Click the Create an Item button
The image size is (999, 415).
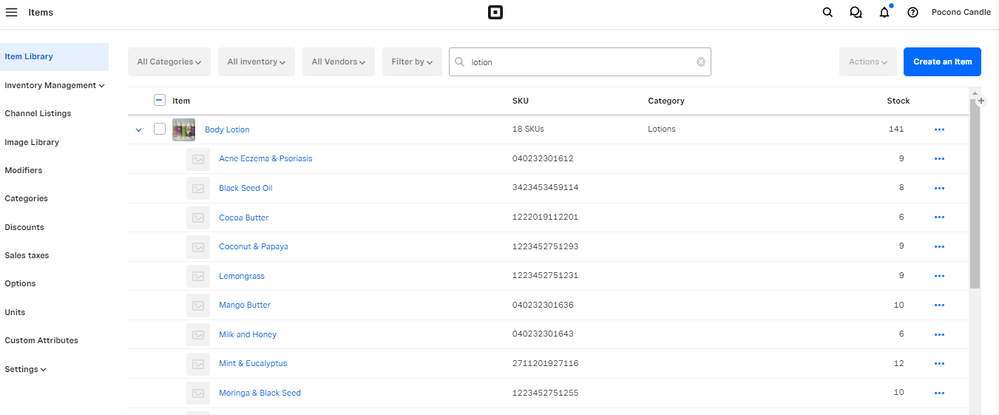(942, 62)
